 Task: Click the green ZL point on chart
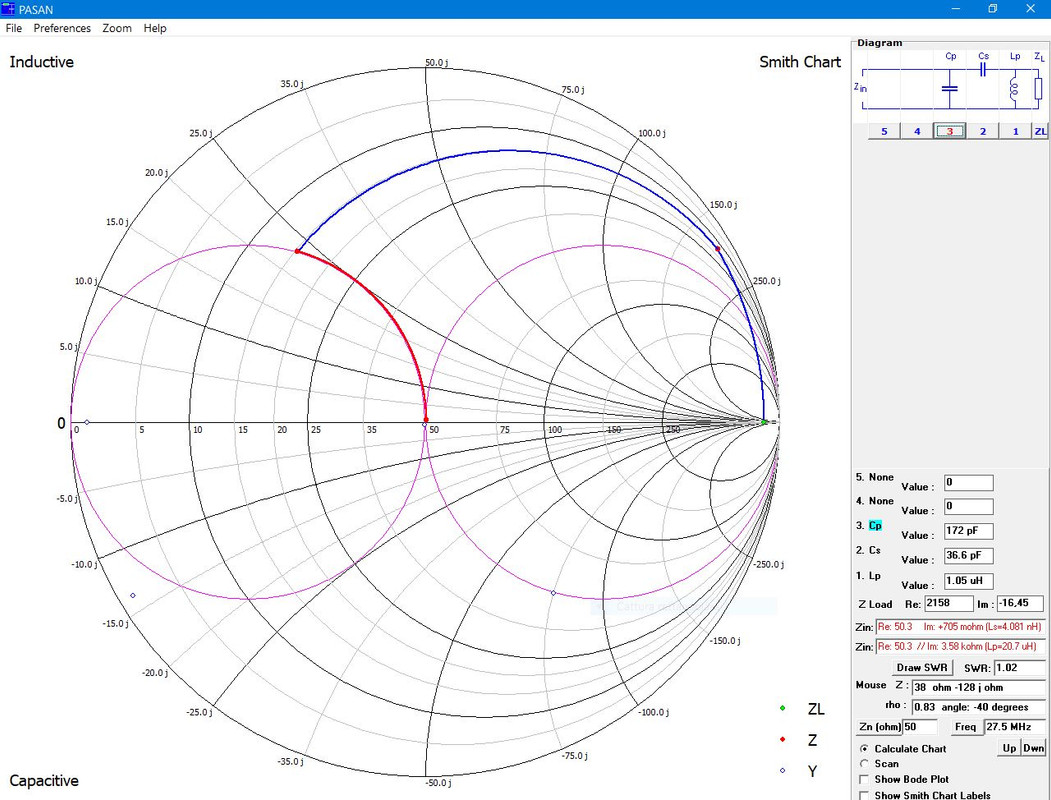tap(764, 422)
